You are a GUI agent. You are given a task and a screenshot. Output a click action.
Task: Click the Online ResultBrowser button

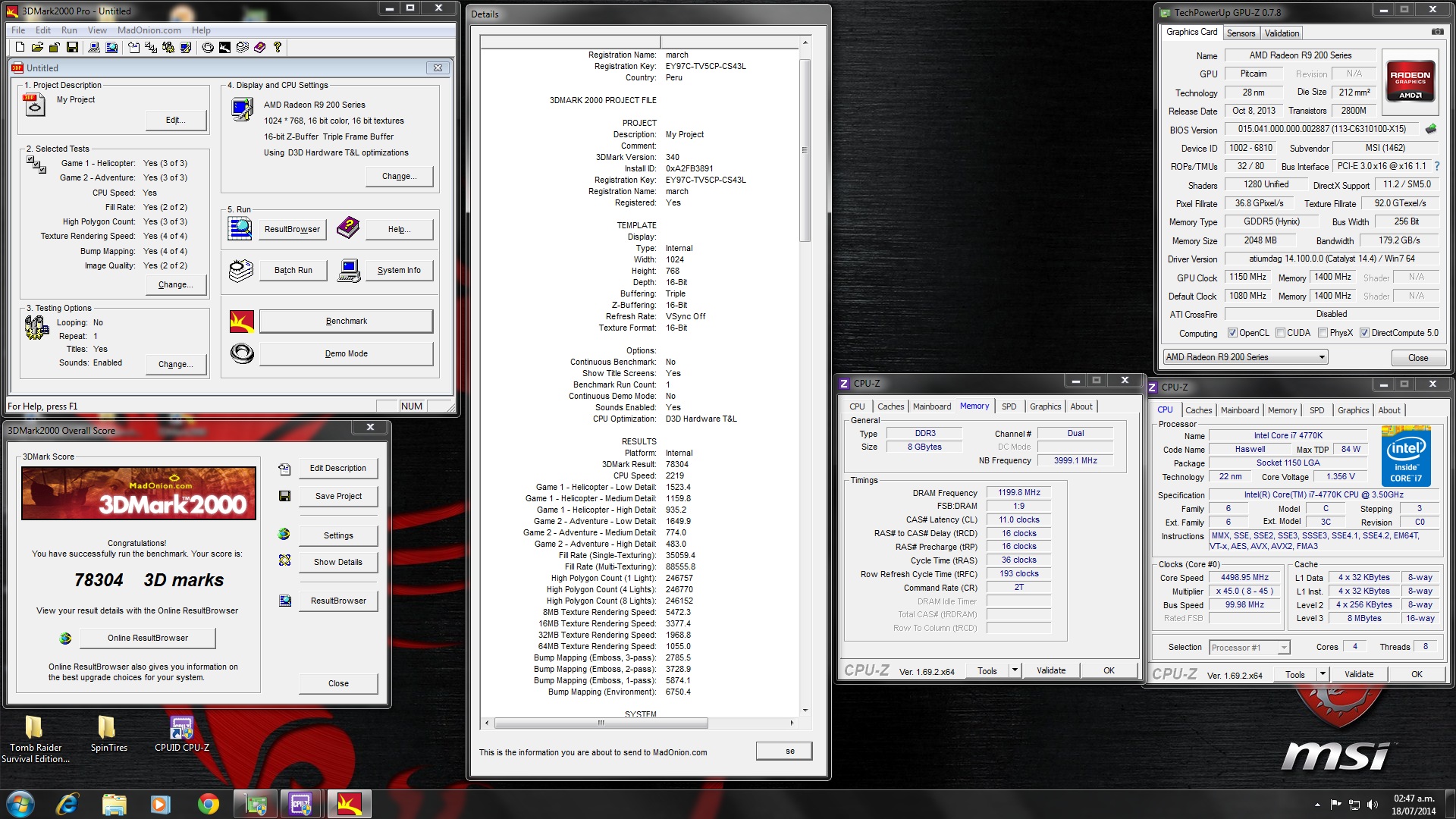coord(148,639)
